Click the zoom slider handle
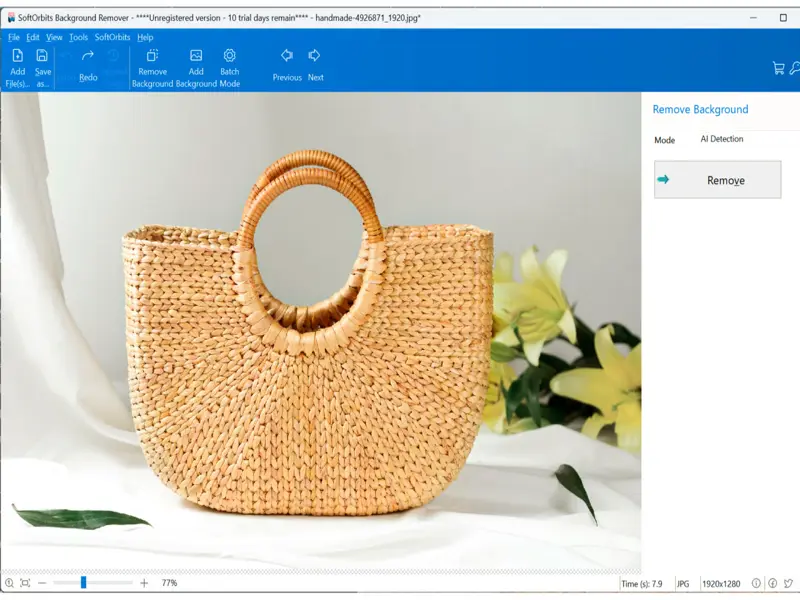 click(84, 582)
